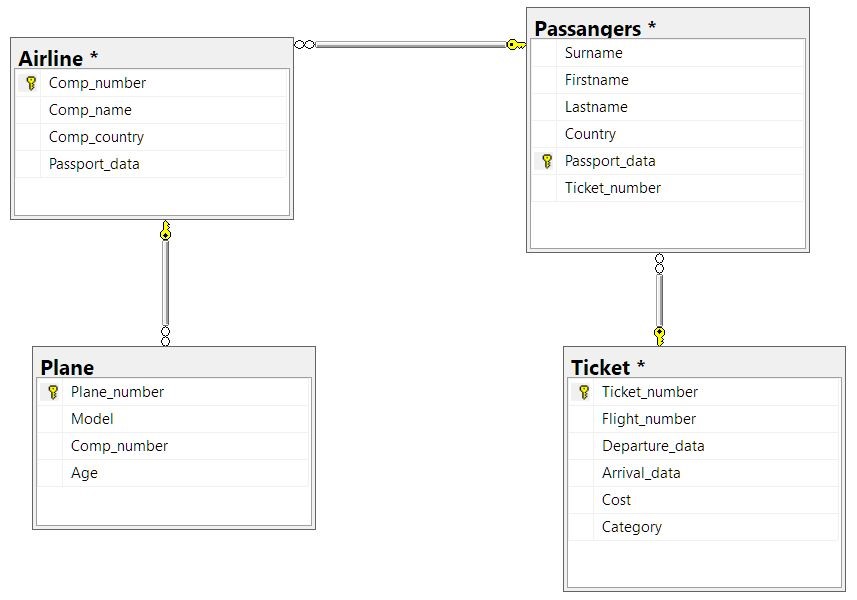The image size is (857, 600).
Task: Select the Airline table title bar
Action: pos(150,57)
